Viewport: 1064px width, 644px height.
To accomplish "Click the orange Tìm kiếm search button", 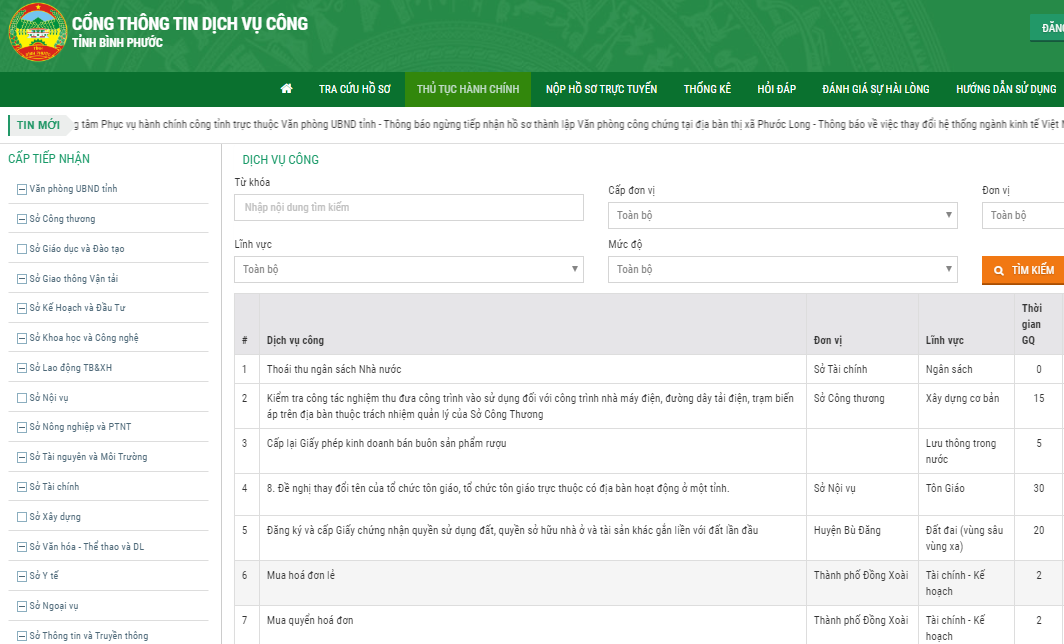I will click(1023, 270).
